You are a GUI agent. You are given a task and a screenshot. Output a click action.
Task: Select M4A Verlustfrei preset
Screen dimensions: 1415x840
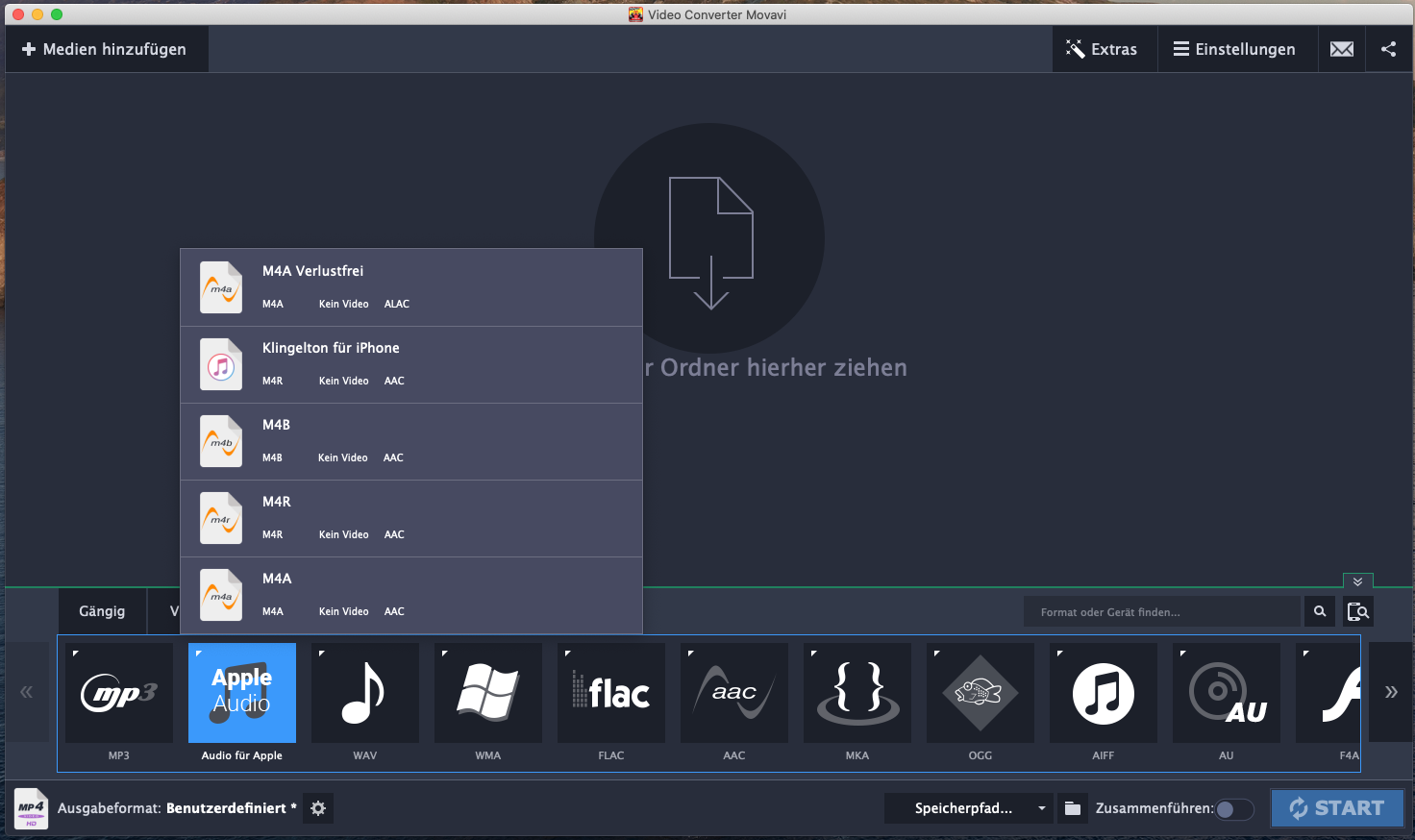point(411,287)
